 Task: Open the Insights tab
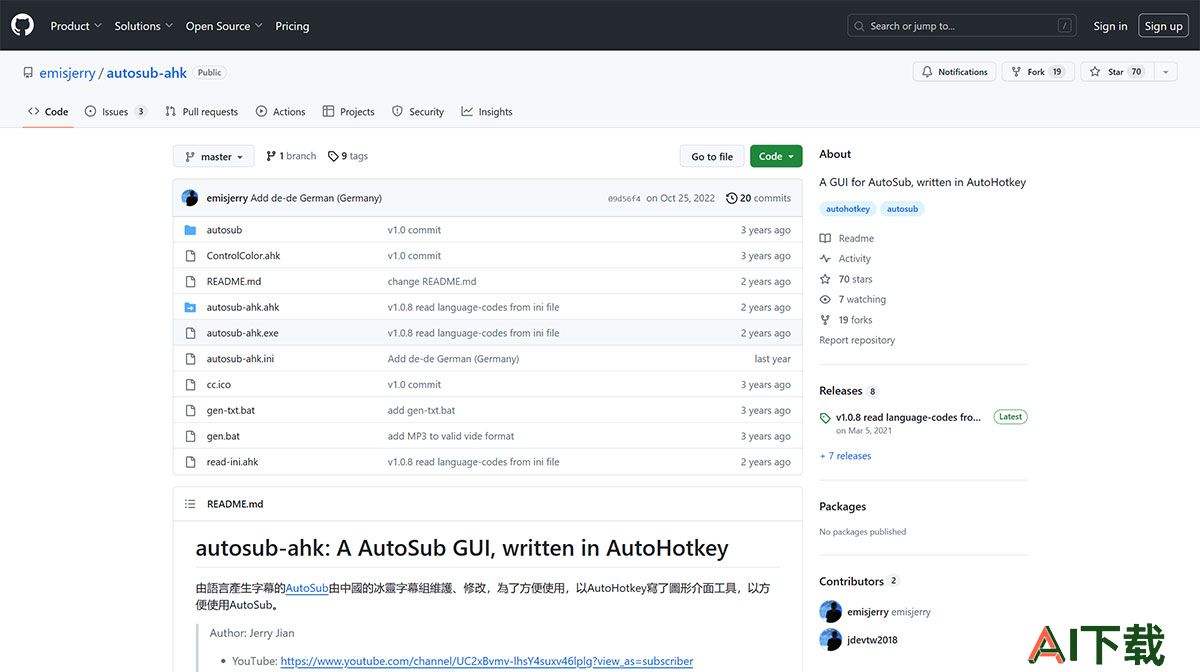coord(487,112)
